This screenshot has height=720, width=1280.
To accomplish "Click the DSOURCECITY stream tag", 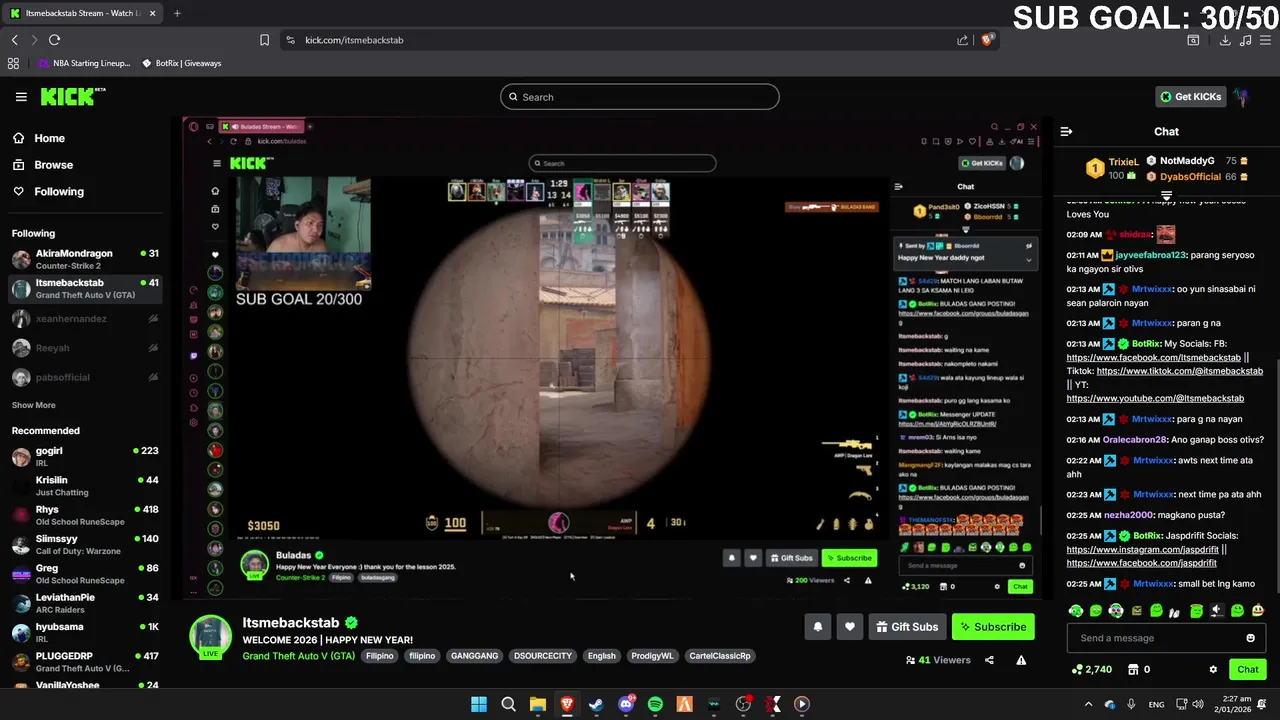I will [x=543, y=656].
